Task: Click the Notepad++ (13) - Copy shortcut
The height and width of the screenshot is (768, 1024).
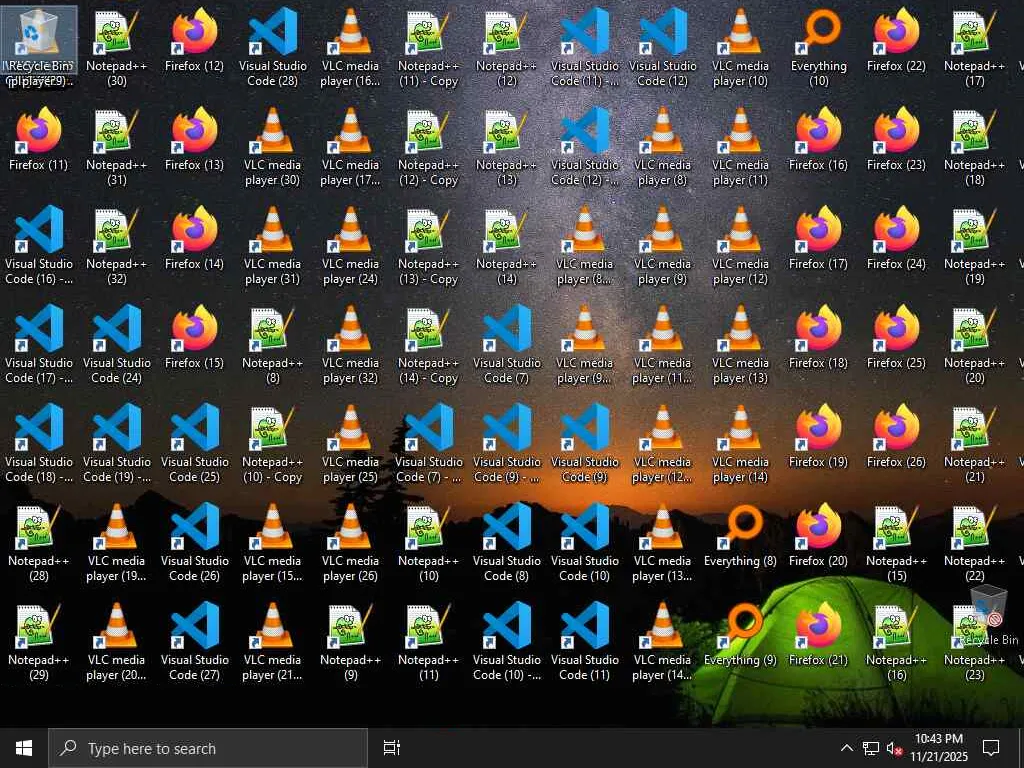Action: (x=428, y=247)
